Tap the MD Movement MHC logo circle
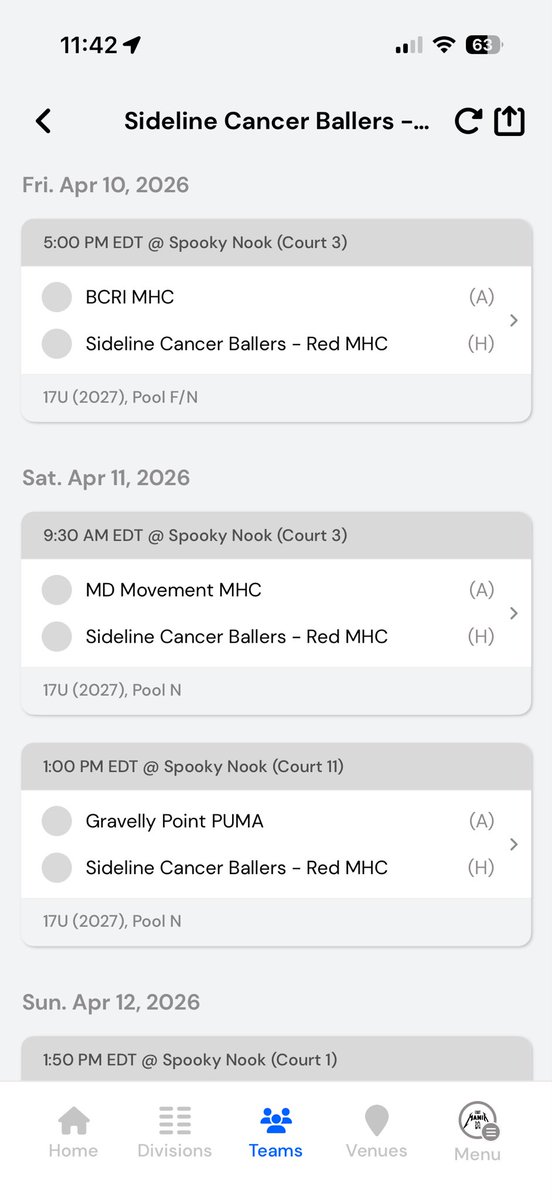This screenshot has width=552, height=1200. [x=57, y=590]
